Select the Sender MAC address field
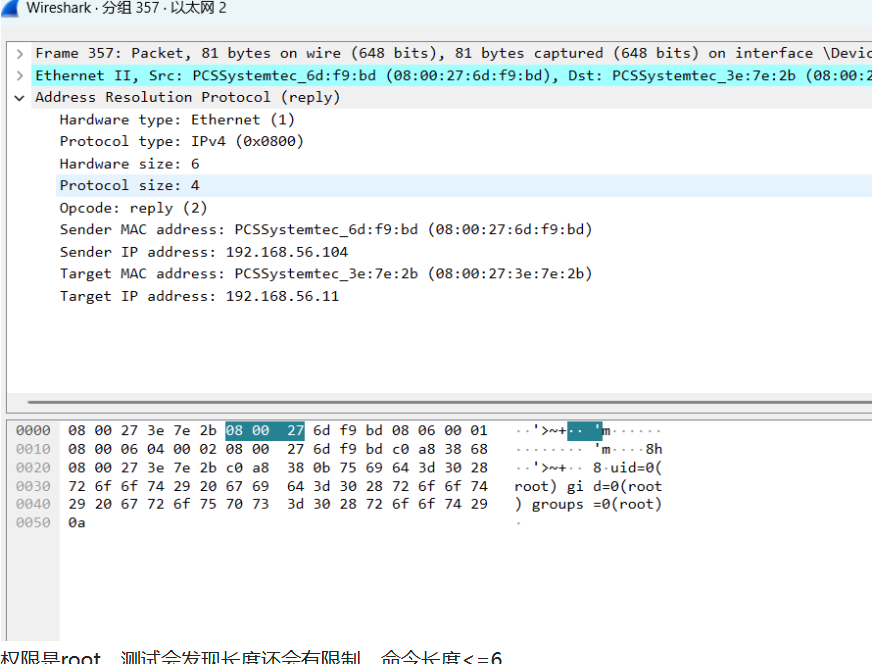Screen dimensions: 877x664 click(326, 229)
